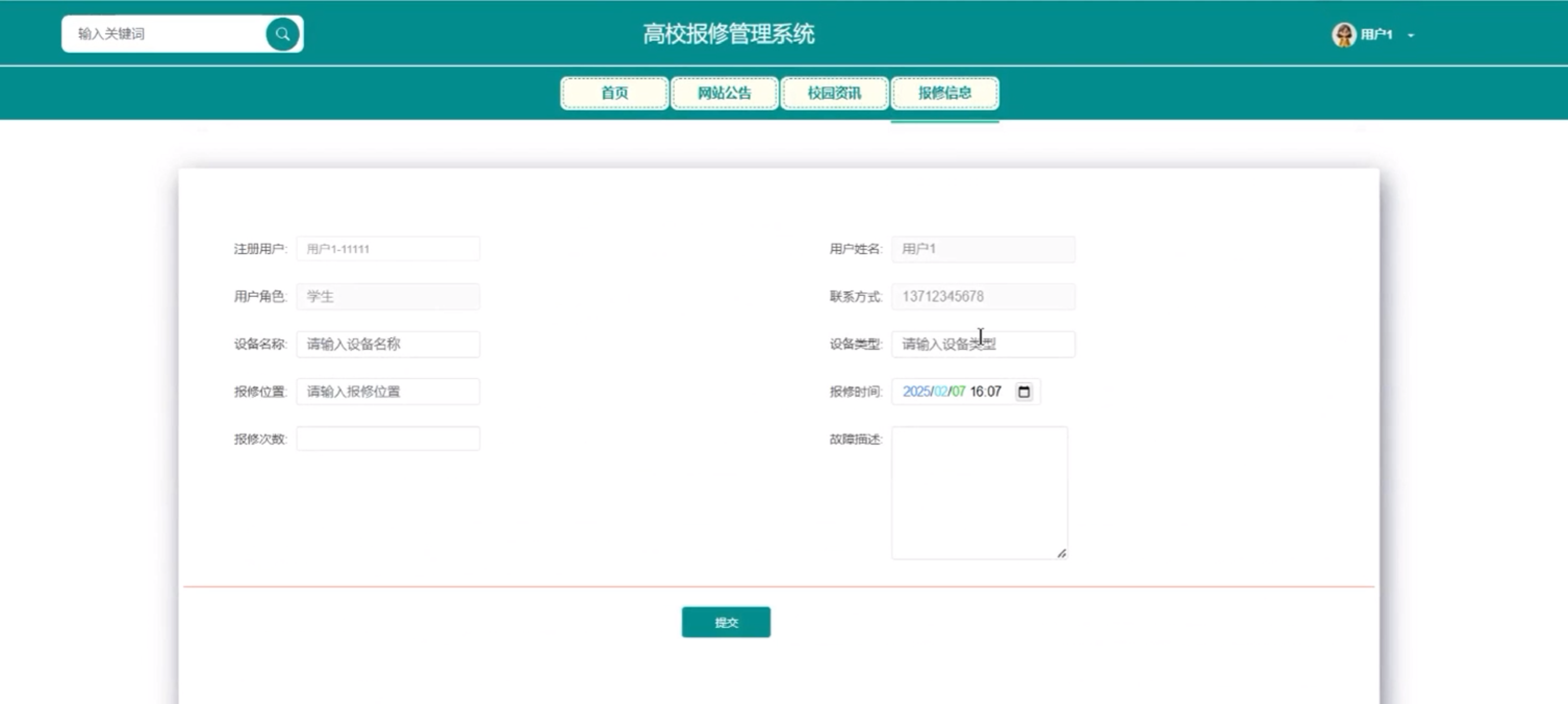Switch to the 校园资讯 tab
The height and width of the screenshot is (704, 1568).
[834, 93]
